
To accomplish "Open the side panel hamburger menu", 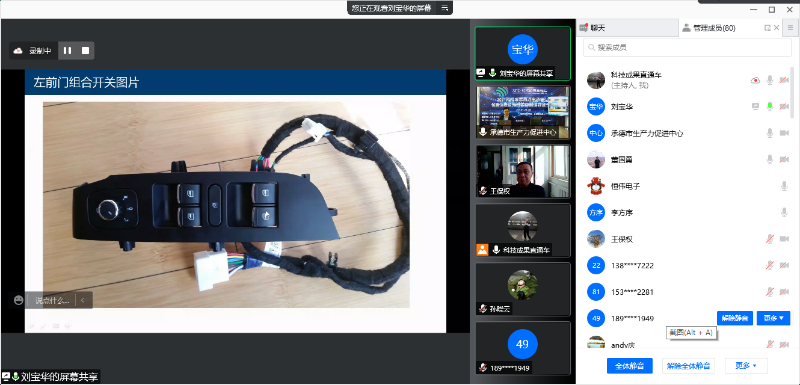I will pos(790,28).
